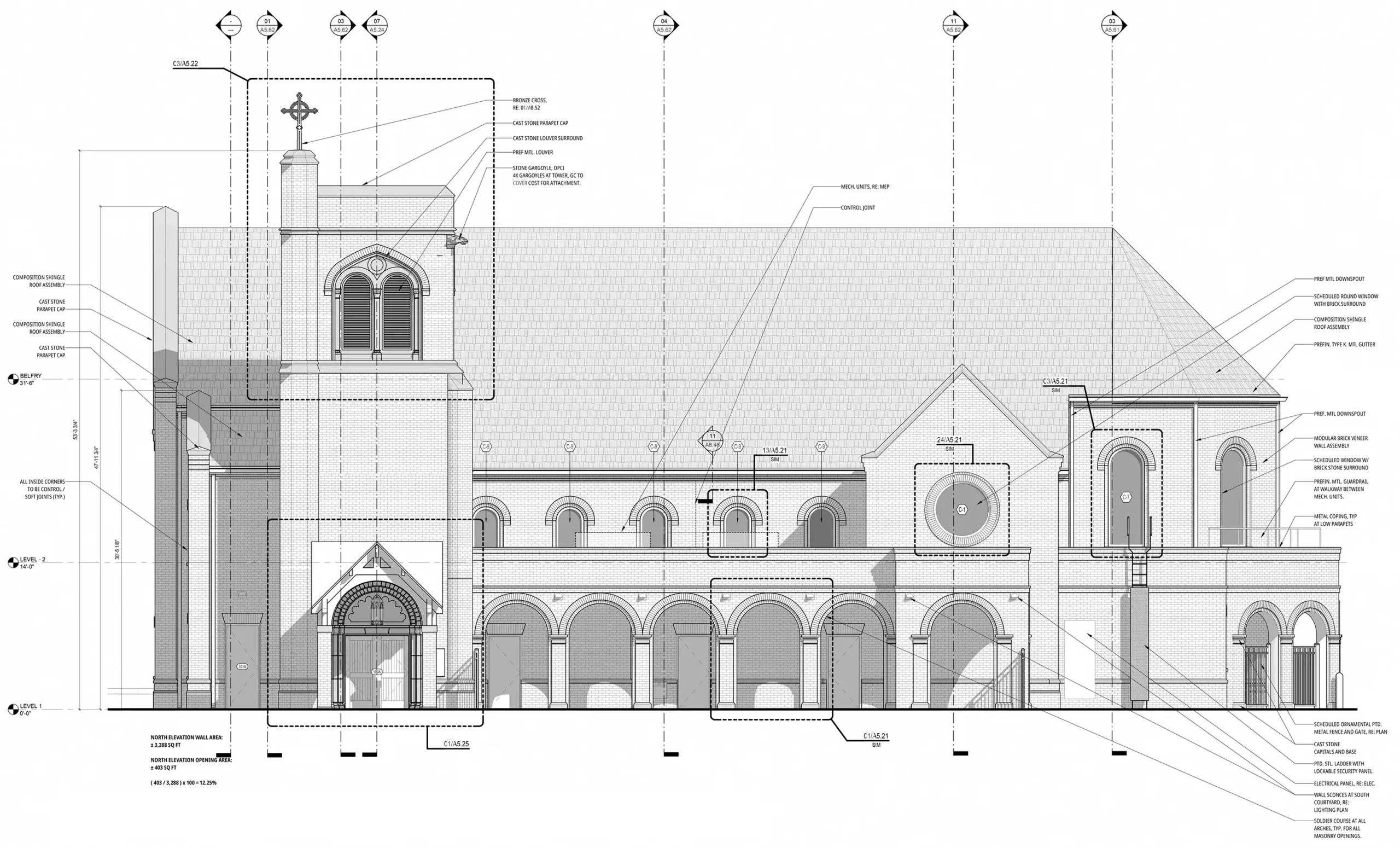Screen dimensions: 1400x848
Task: Select the C3/A5.21 SIM callout label
Action: point(1055,385)
